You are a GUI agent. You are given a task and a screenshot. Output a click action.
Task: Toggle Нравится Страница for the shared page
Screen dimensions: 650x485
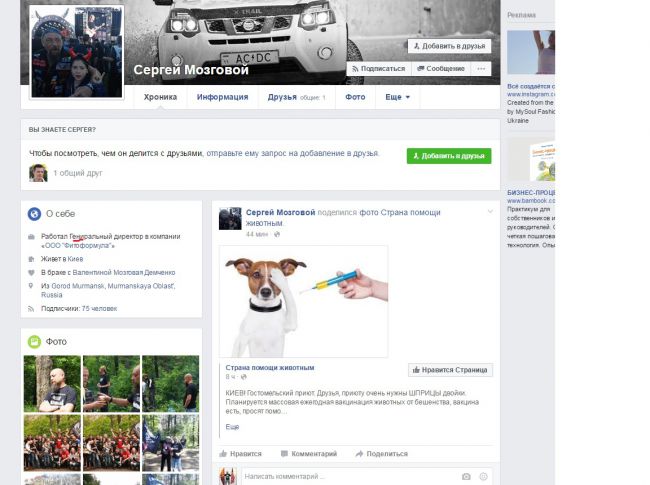[x=450, y=369]
